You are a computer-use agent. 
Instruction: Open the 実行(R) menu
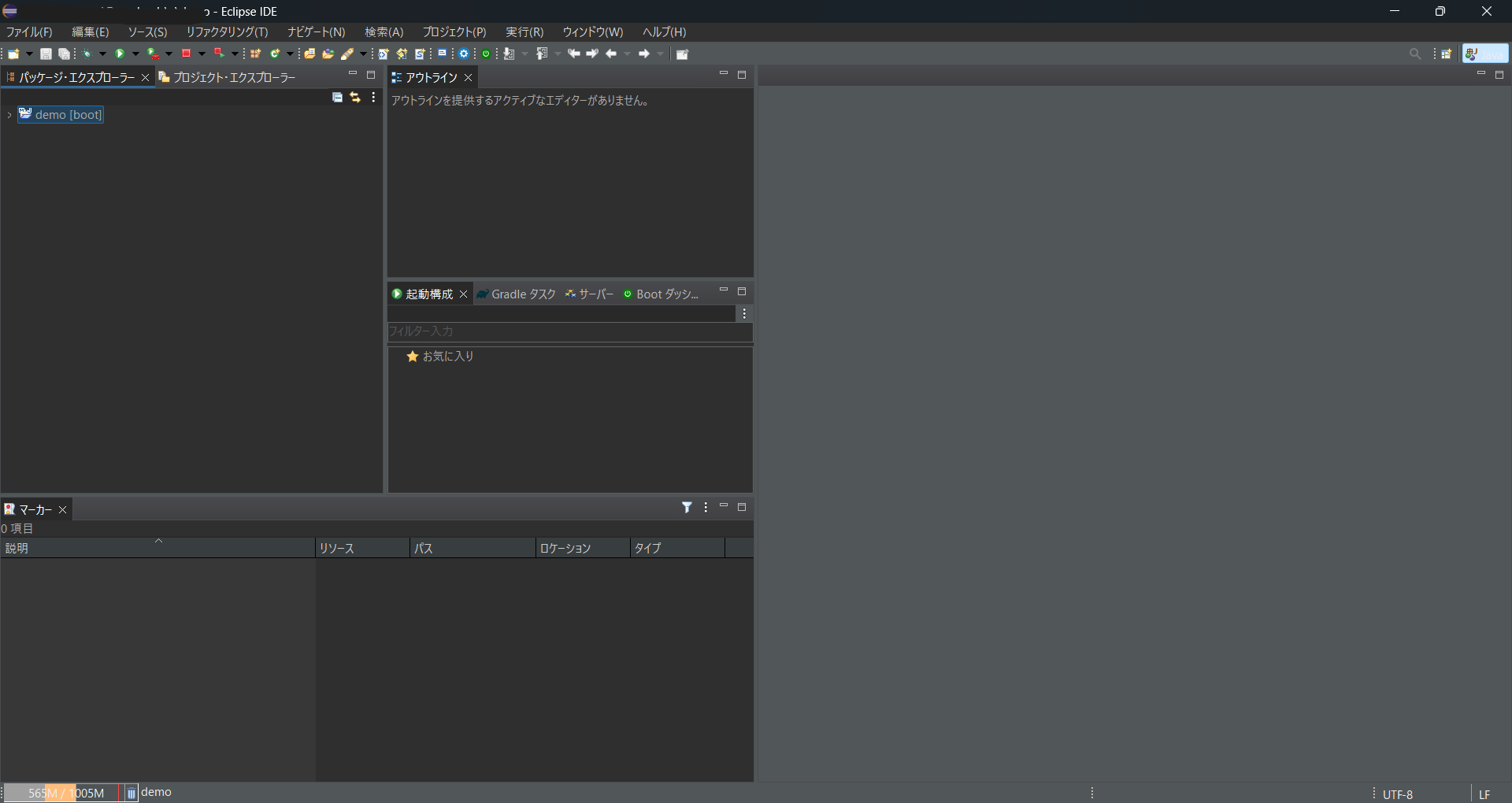[x=524, y=32]
